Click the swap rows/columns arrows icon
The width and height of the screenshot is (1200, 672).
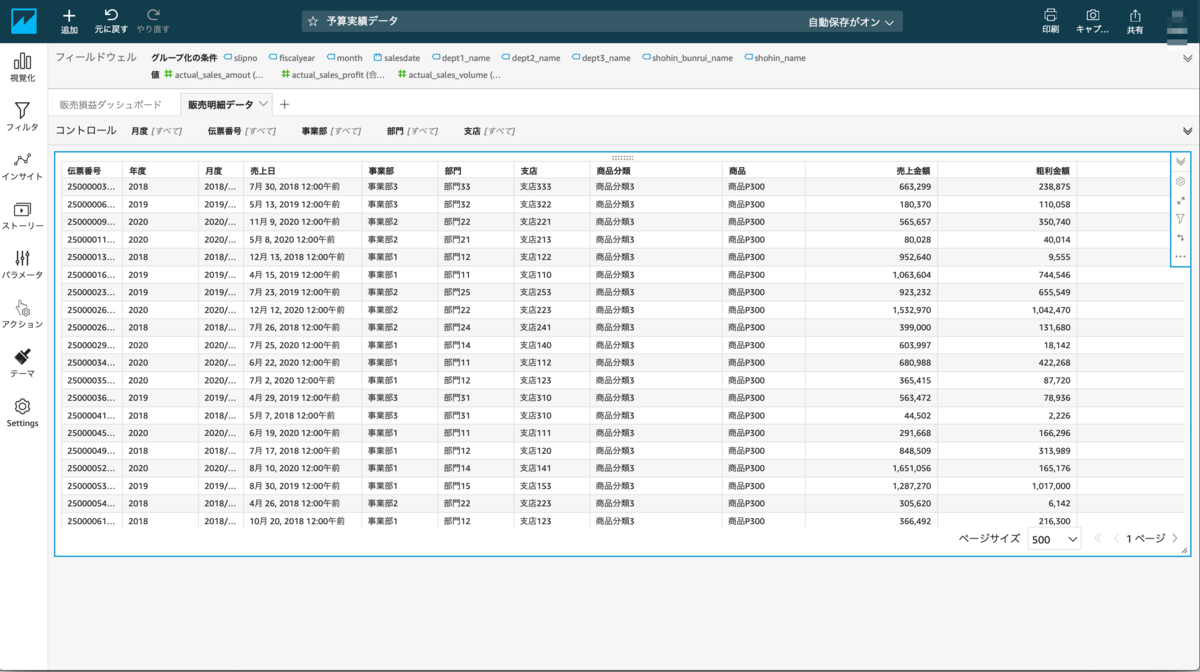coord(1180,238)
